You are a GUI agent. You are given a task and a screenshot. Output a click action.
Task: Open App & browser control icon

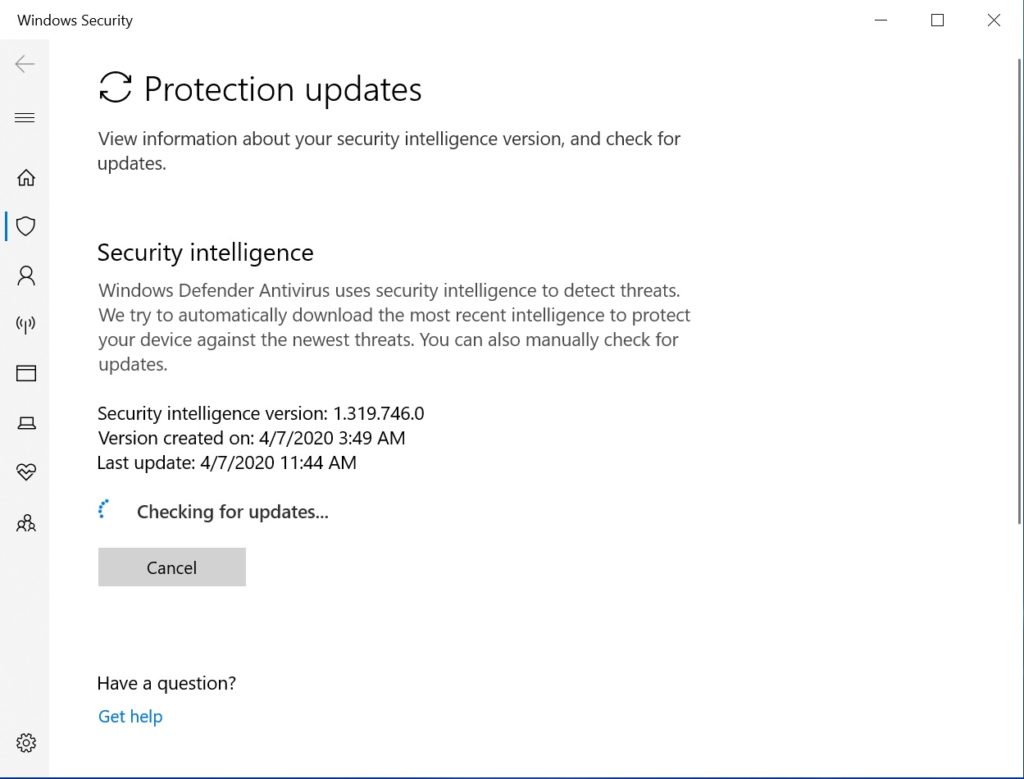pos(26,373)
